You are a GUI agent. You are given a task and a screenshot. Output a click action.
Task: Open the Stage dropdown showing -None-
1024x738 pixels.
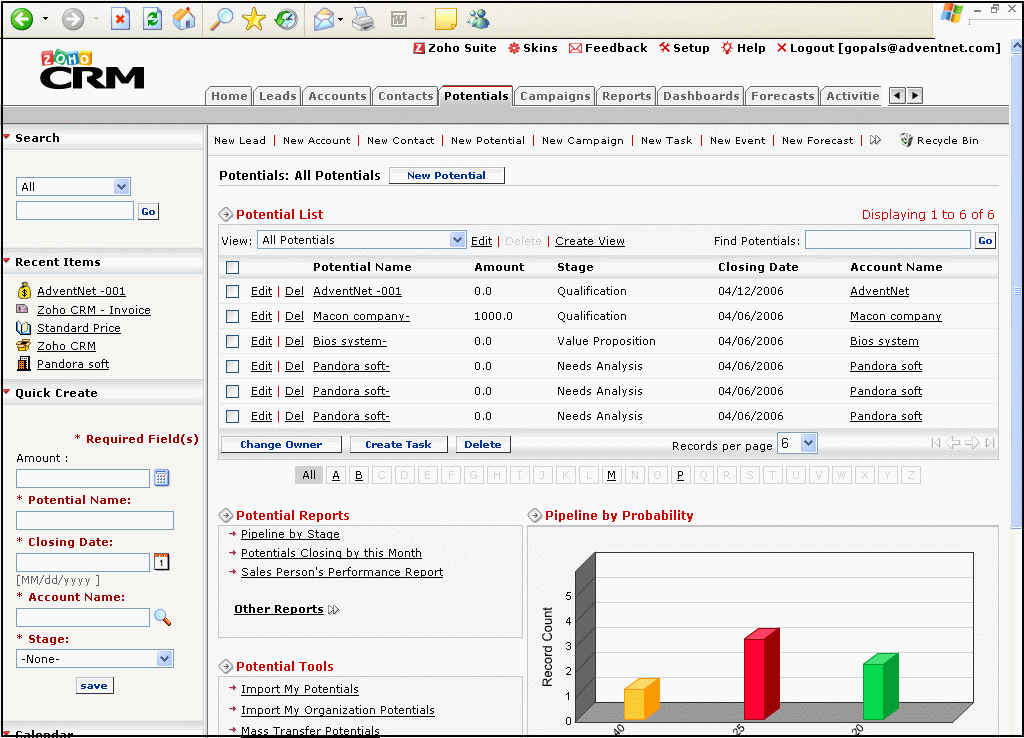point(95,659)
